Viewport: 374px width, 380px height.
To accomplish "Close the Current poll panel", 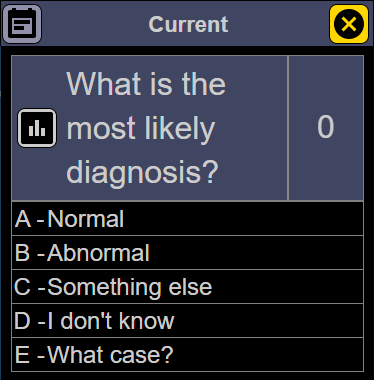I will click(349, 24).
